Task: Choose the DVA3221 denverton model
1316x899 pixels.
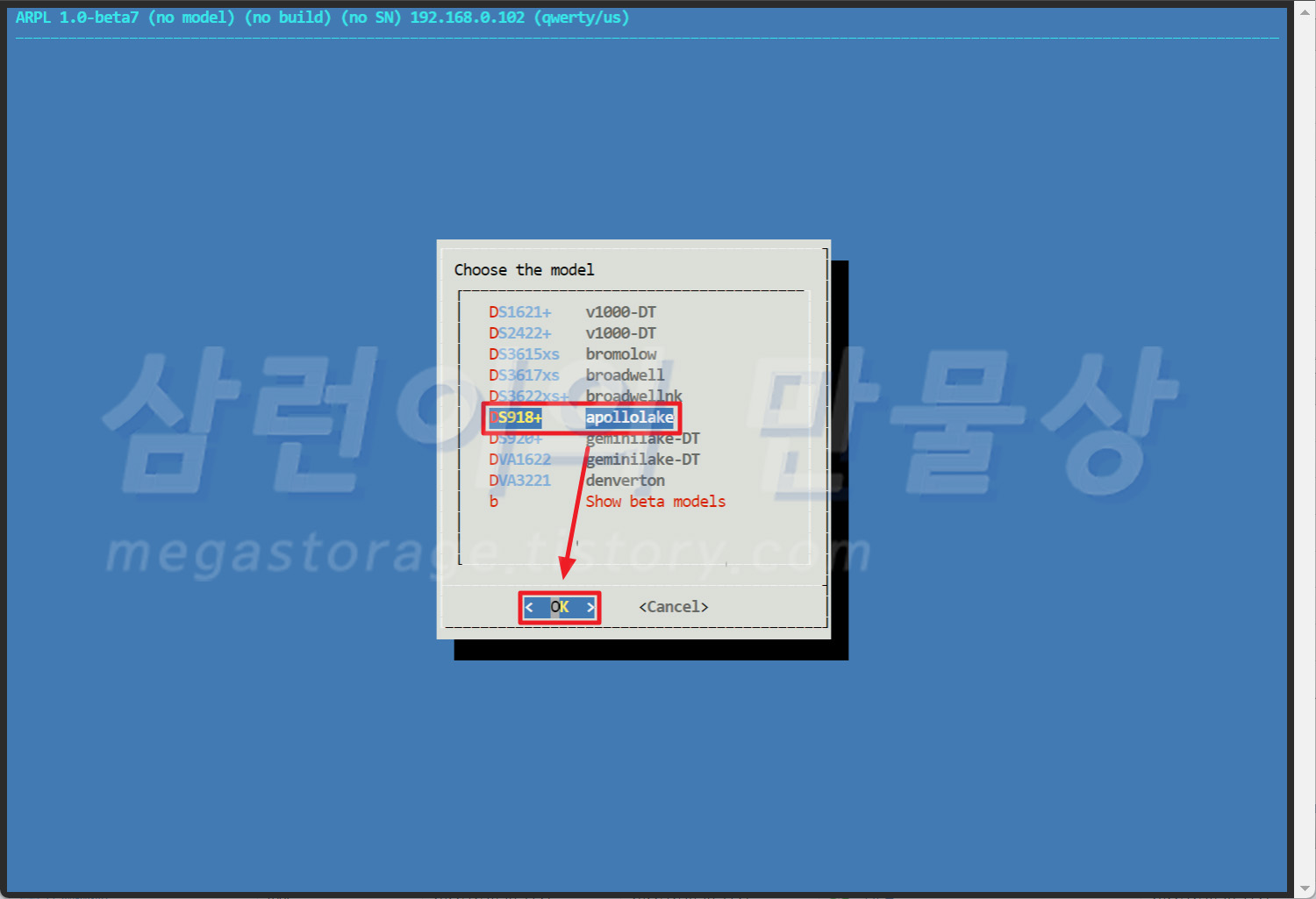Action: (x=576, y=481)
